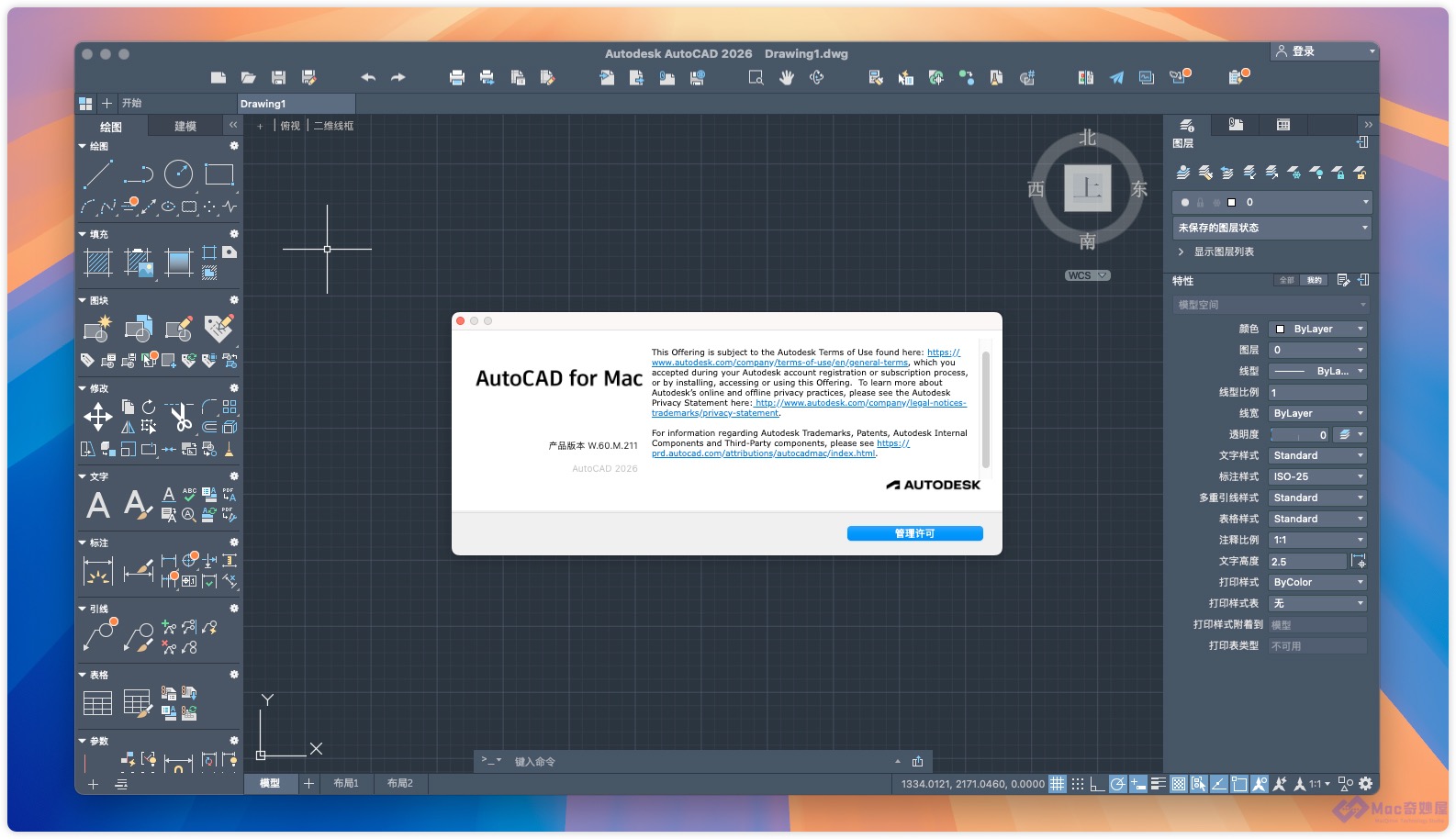Save drawing with the floppy disk icon
Viewport: 1456px width, 839px height.
[x=278, y=77]
